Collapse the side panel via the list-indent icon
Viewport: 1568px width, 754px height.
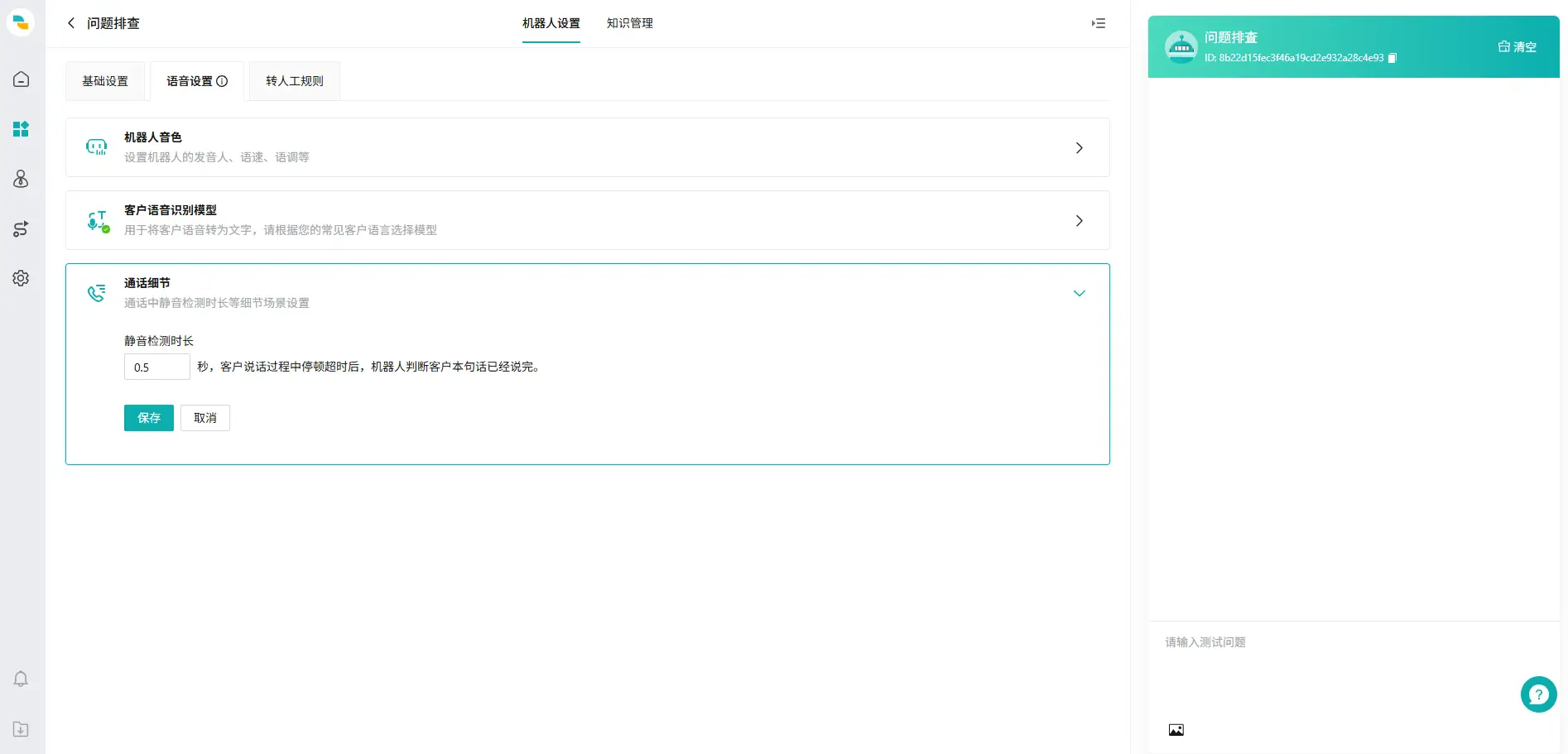1099,23
